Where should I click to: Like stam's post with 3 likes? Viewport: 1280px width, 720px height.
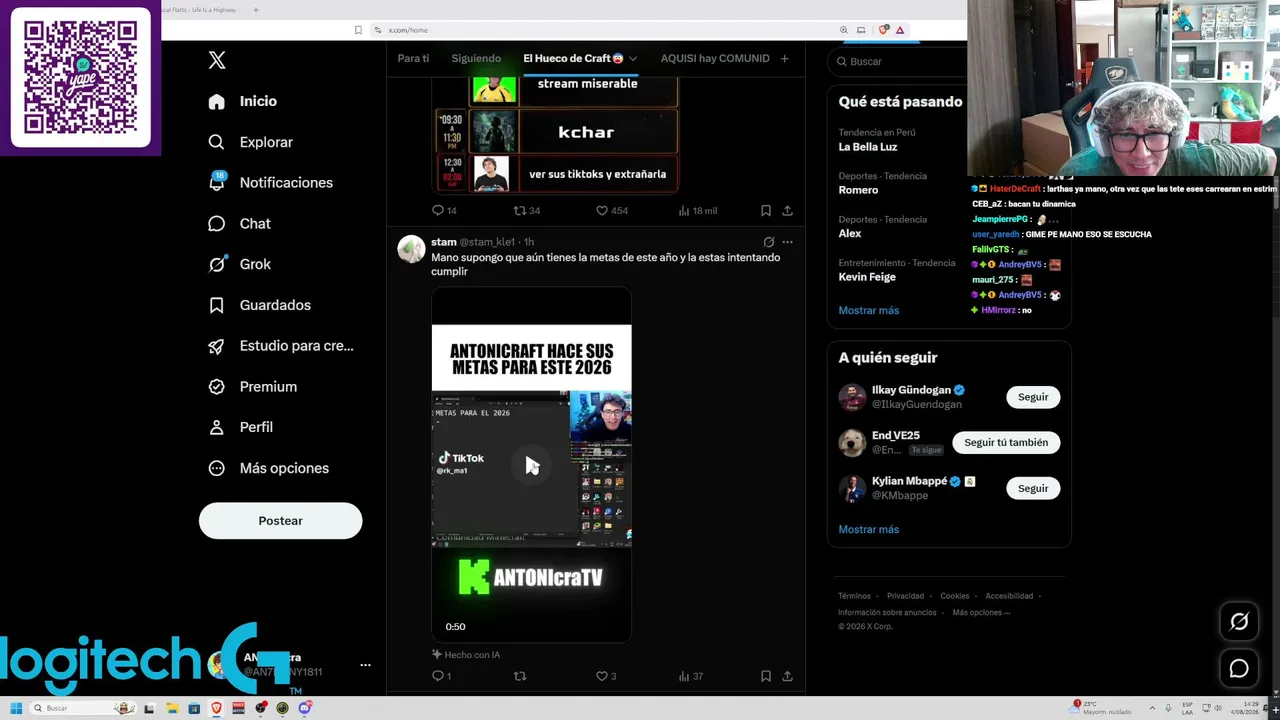tap(606, 677)
